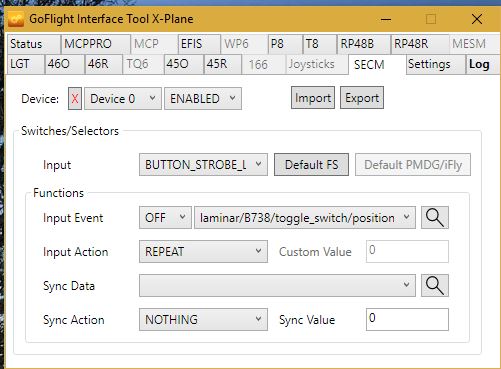This screenshot has width=501, height=369.
Task: Expand the empty Sync Data dropdown
Action: click(x=277, y=286)
